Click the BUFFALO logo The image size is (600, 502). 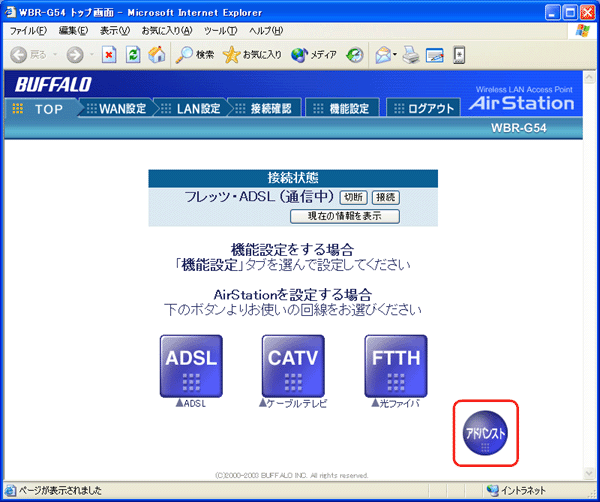[x=53, y=85]
